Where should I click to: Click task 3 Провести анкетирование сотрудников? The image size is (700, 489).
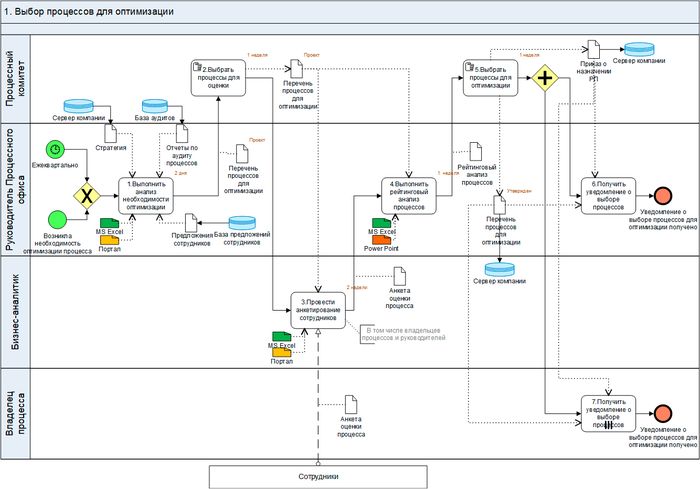pyautogui.click(x=319, y=306)
